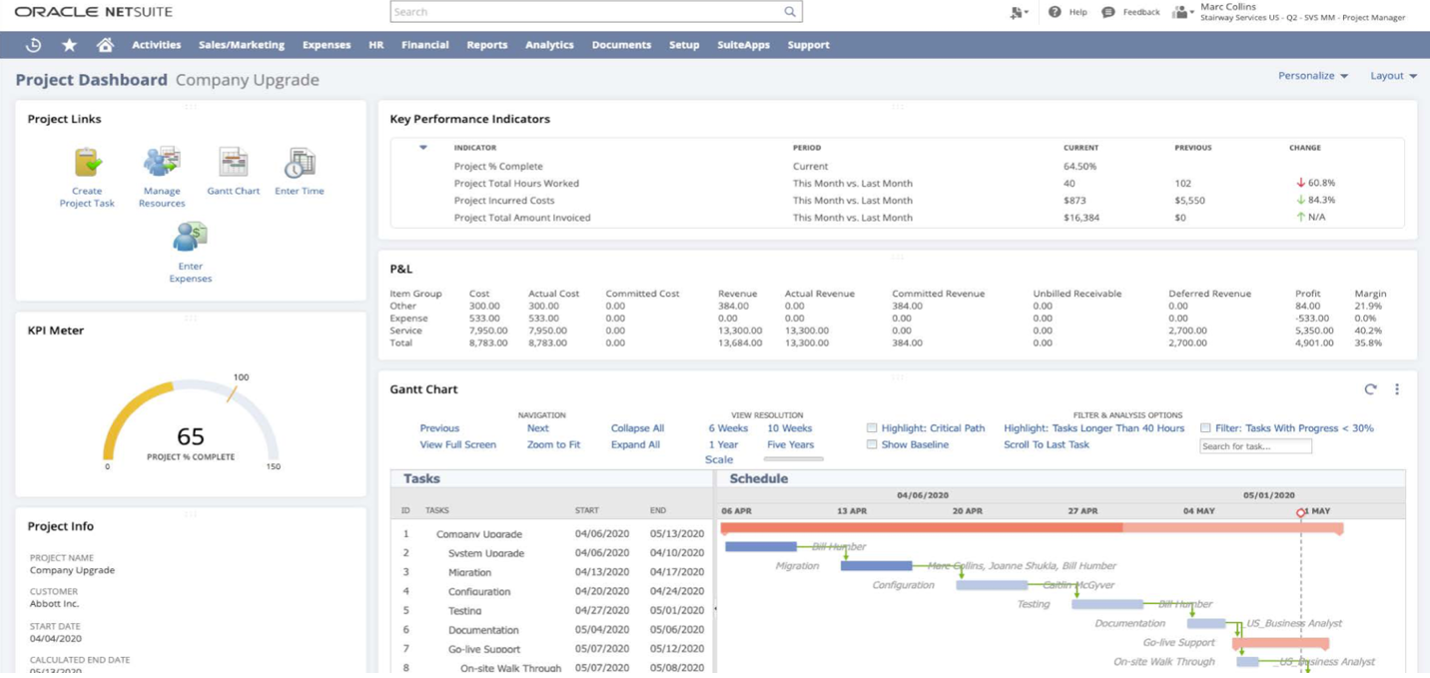
Task: Open the Reports menu
Action: click(x=487, y=44)
